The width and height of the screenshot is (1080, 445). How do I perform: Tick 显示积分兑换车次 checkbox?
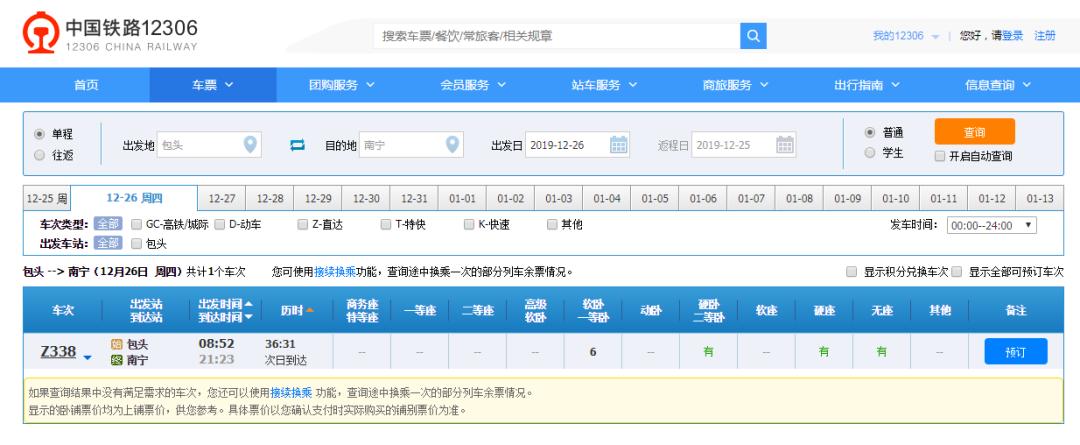tap(852, 271)
